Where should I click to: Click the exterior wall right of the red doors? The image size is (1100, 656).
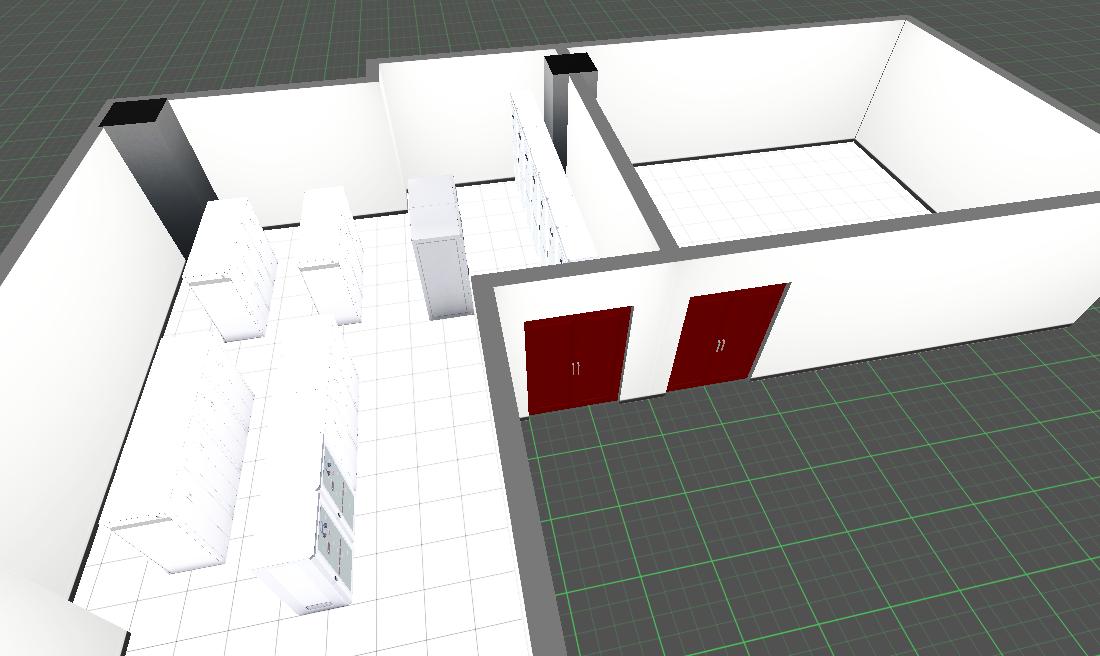tap(930, 280)
